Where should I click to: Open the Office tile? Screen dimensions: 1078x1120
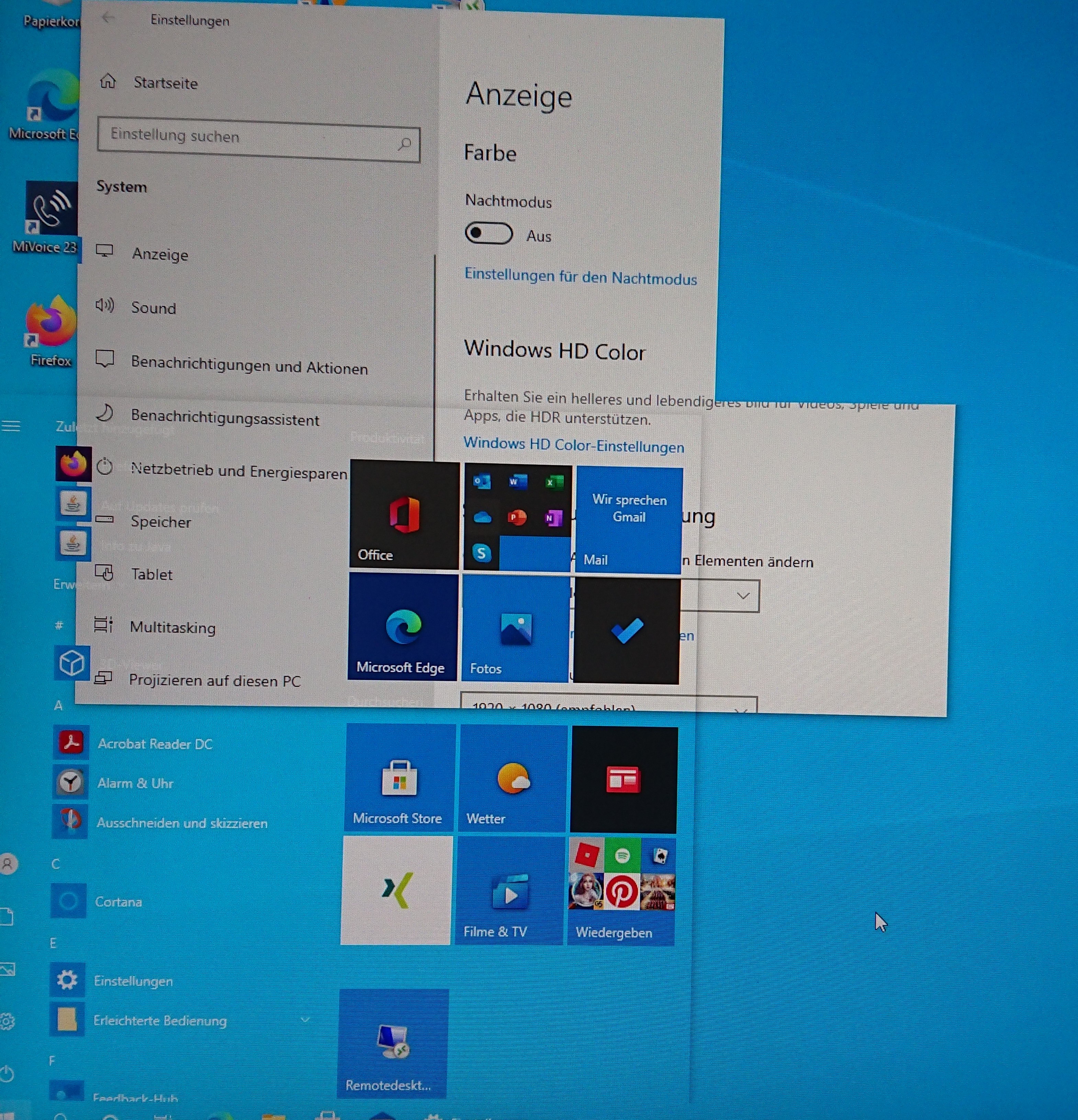coord(404,514)
